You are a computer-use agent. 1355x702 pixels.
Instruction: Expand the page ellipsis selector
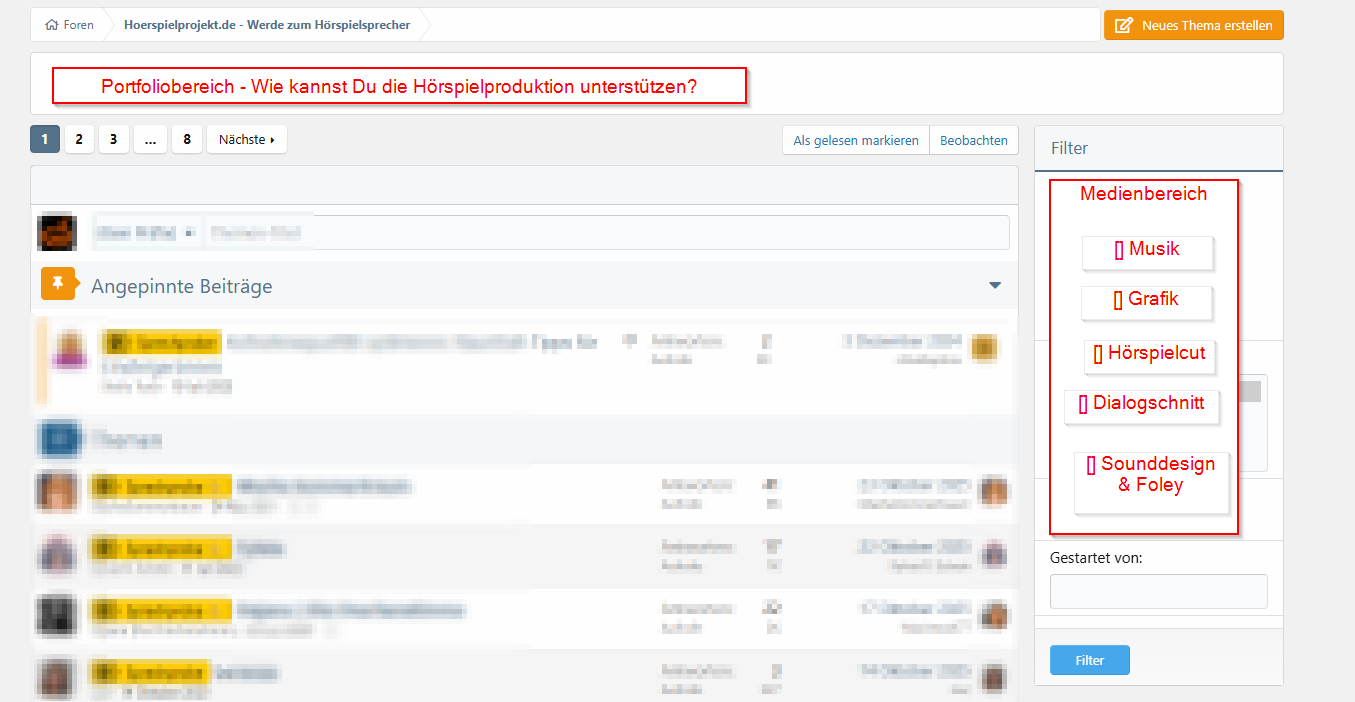149,140
